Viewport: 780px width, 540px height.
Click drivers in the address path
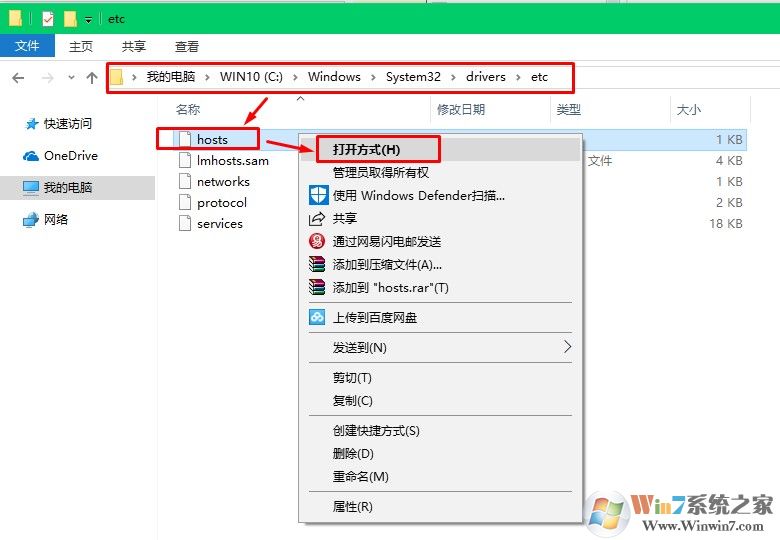point(486,77)
